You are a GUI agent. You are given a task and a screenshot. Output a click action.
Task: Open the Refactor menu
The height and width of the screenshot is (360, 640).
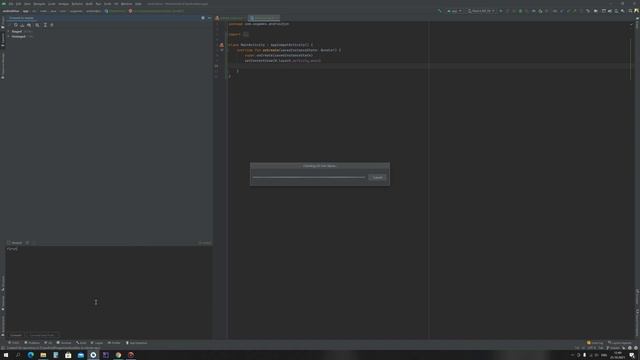(77, 4)
